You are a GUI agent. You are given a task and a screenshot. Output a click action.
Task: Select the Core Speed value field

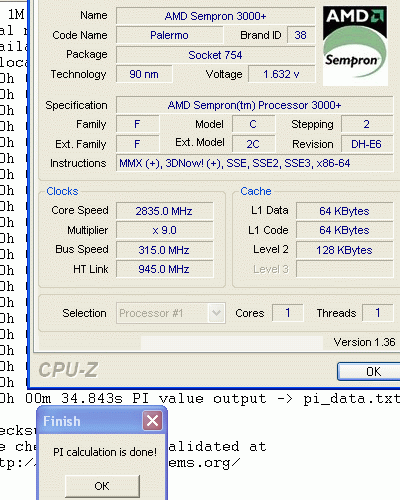pyautogui.click(x=165, y=211)
